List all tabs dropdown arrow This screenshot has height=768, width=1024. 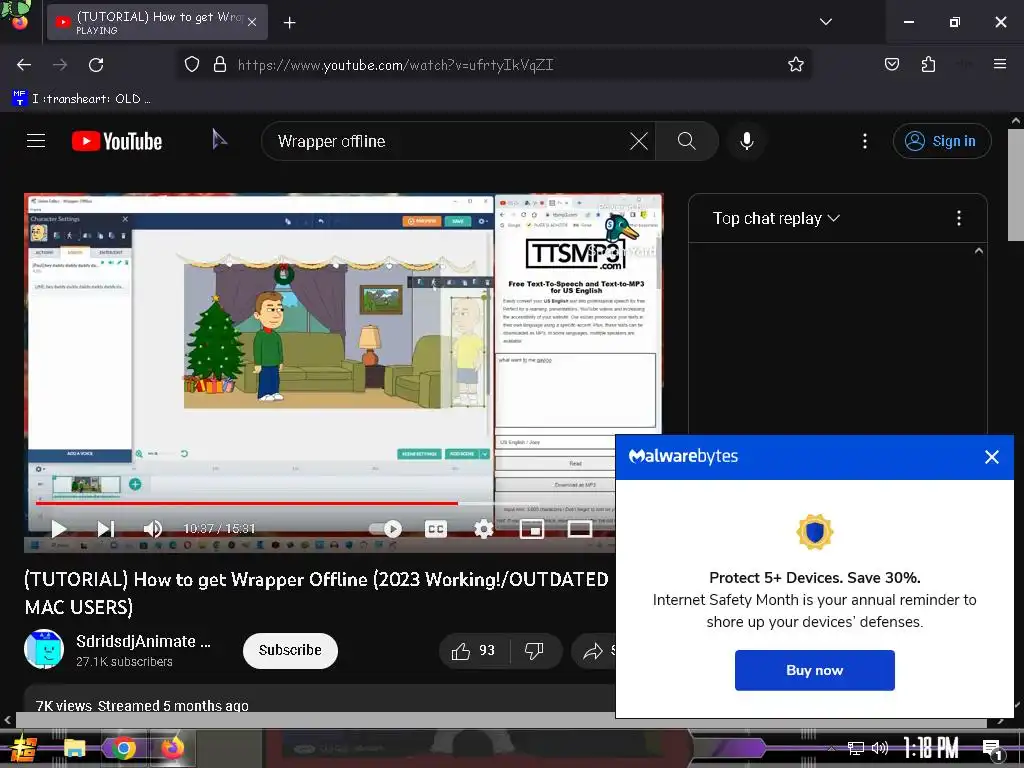(x=825, y=22)
